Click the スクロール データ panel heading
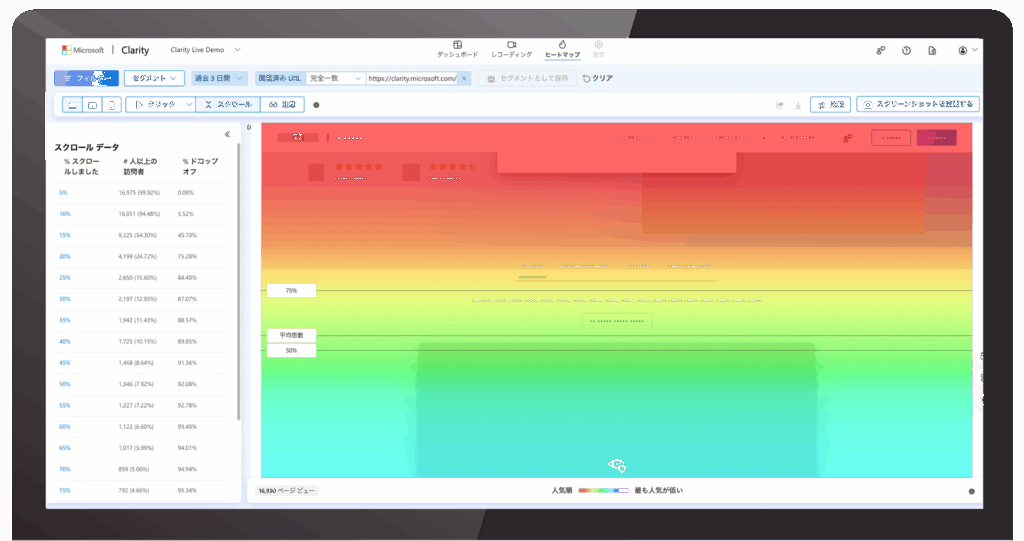 coord(87,148)
